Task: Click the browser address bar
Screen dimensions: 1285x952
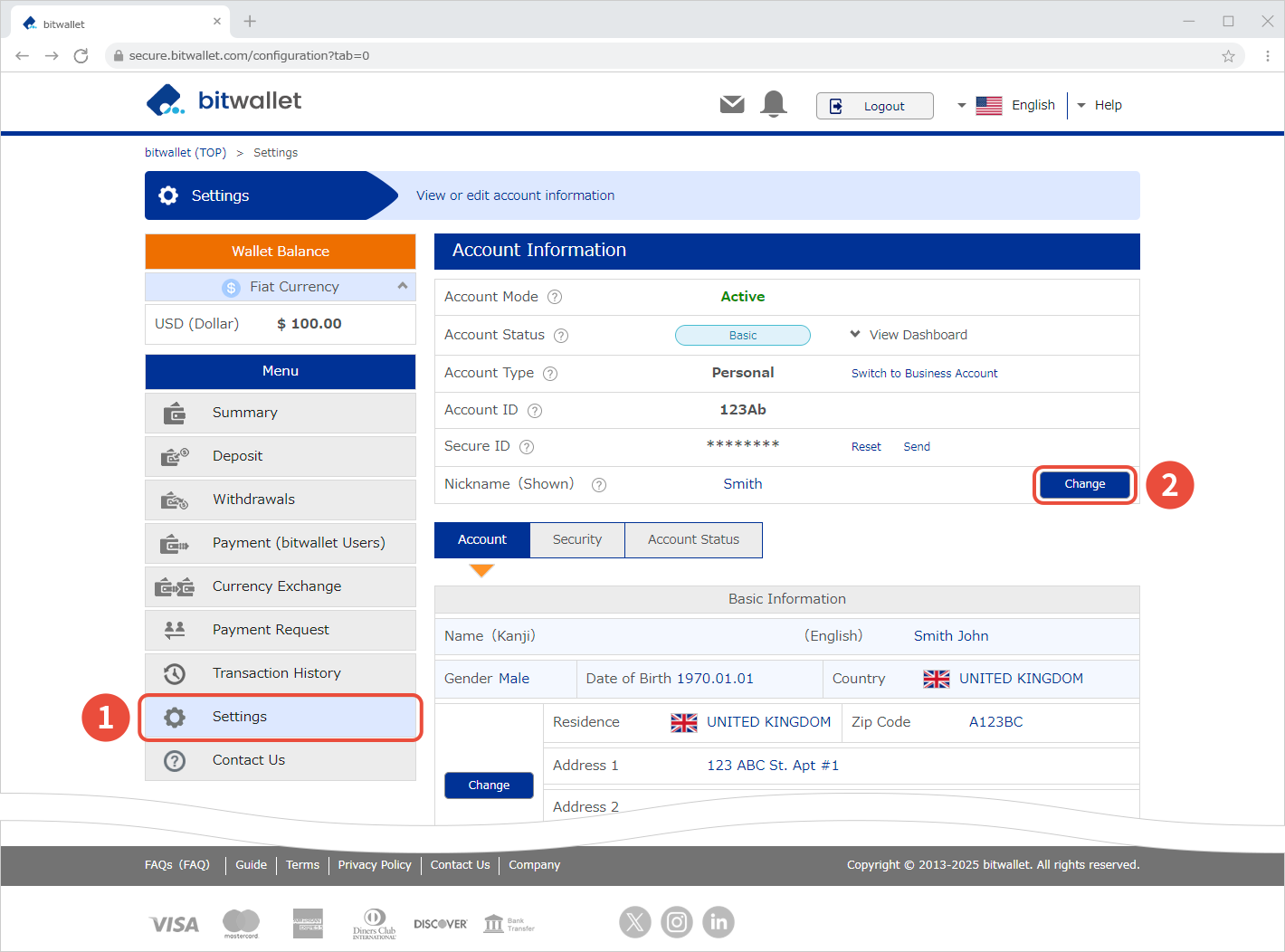Action: (633, 56)
